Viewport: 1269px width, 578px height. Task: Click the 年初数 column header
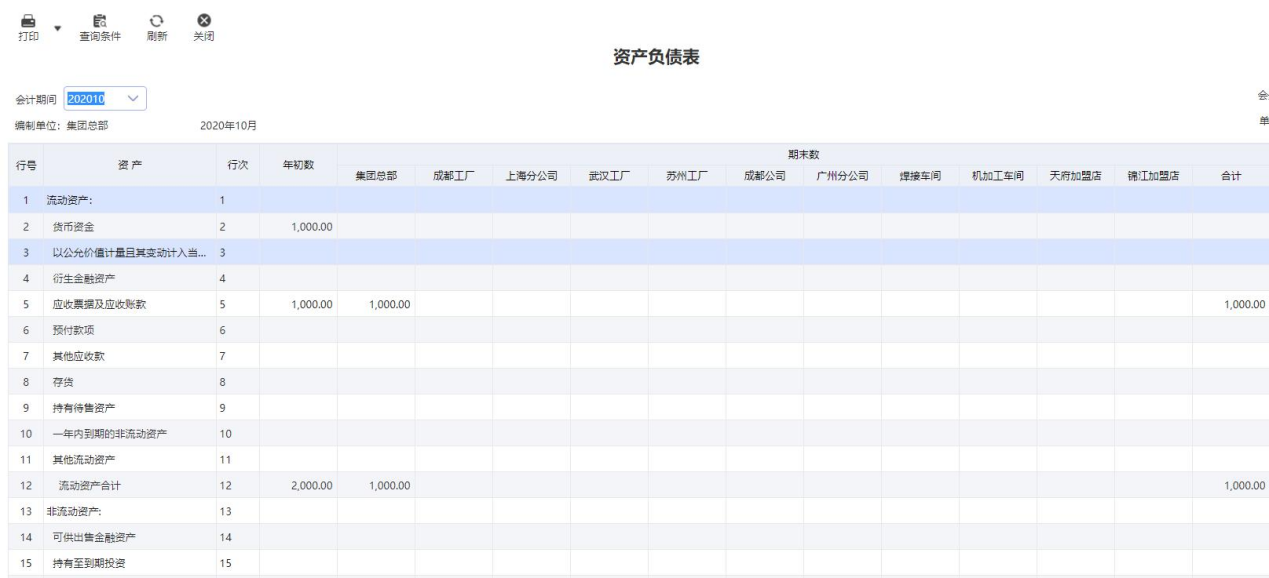tap(299, 164)
